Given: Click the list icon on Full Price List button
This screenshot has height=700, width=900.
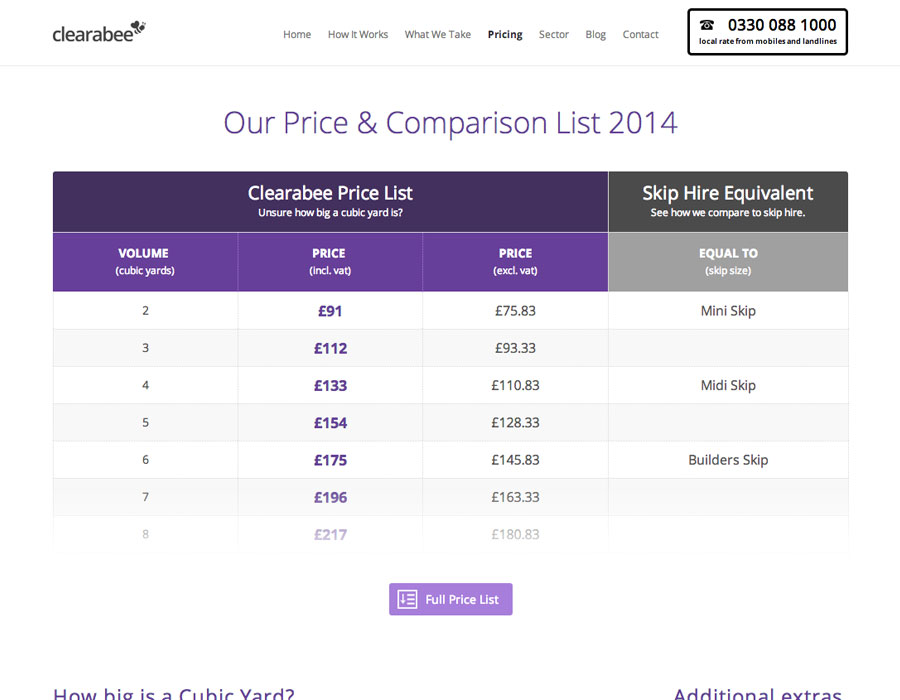Looking at the screenshot, I should pyautogui.click(x=407, y=599).
